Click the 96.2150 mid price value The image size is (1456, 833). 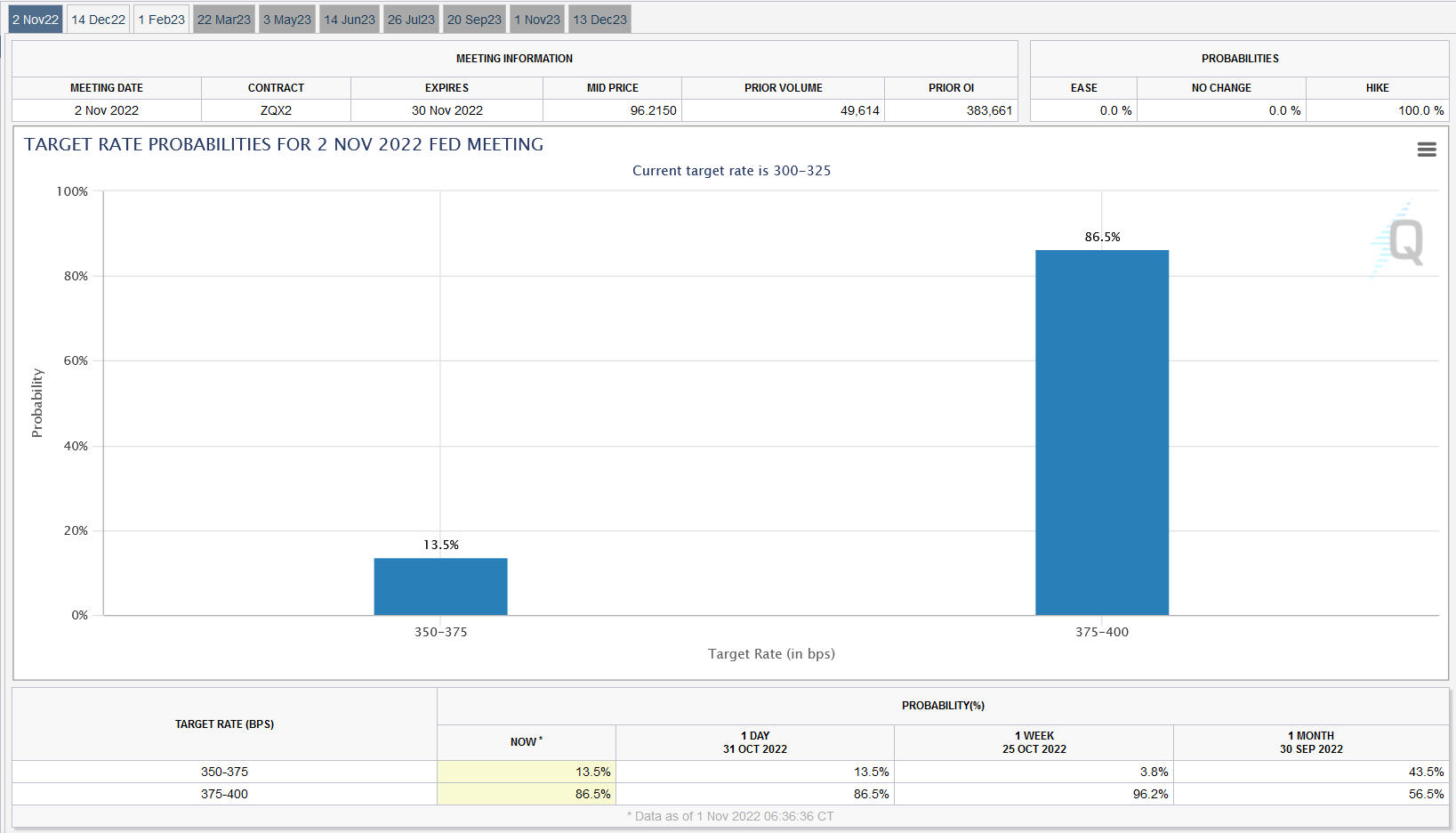[654, 110]
